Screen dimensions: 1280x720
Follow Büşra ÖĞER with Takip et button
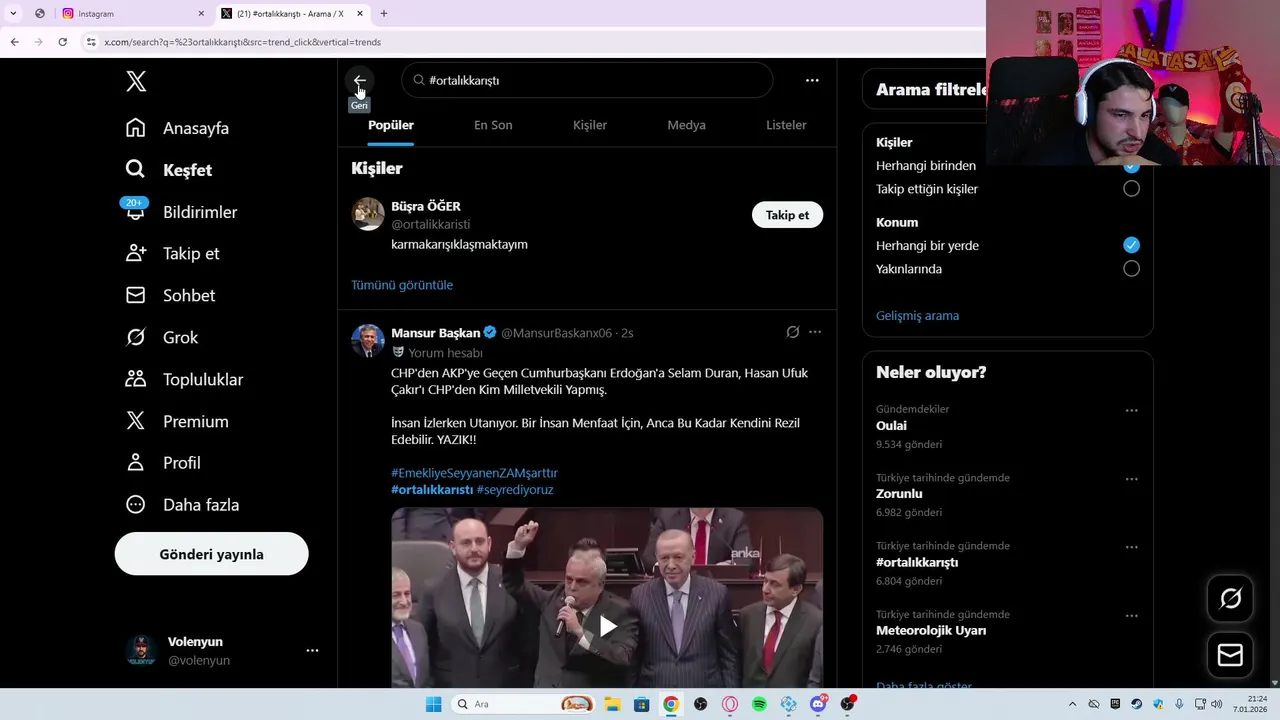[x=787, y=215]
